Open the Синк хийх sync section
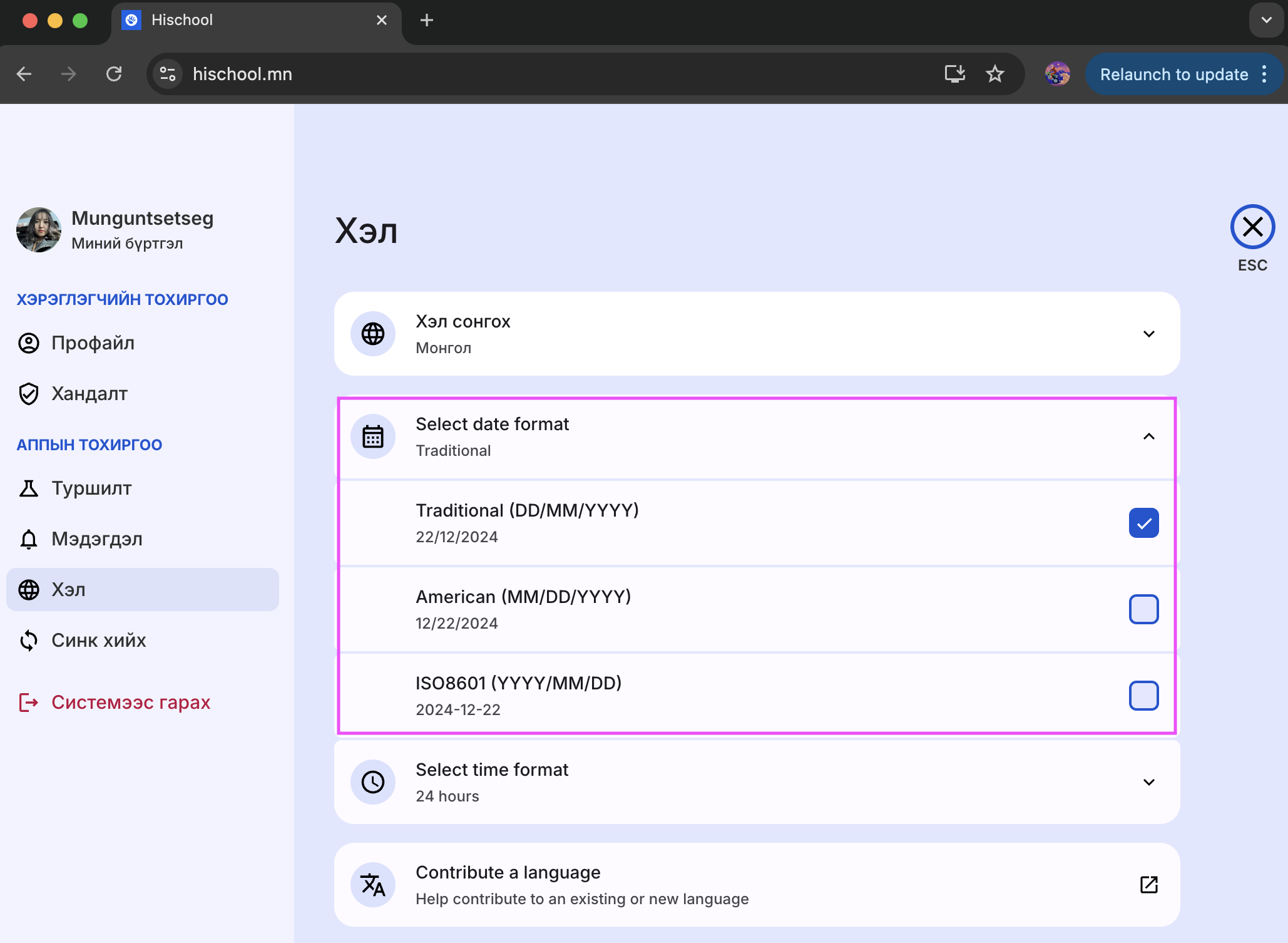 [x=98, y=641]
